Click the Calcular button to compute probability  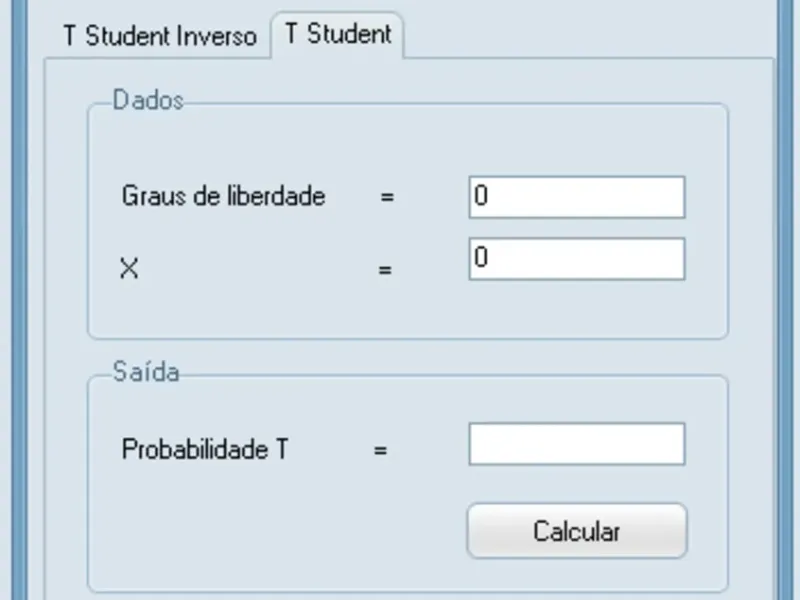[x=576, y=531]
